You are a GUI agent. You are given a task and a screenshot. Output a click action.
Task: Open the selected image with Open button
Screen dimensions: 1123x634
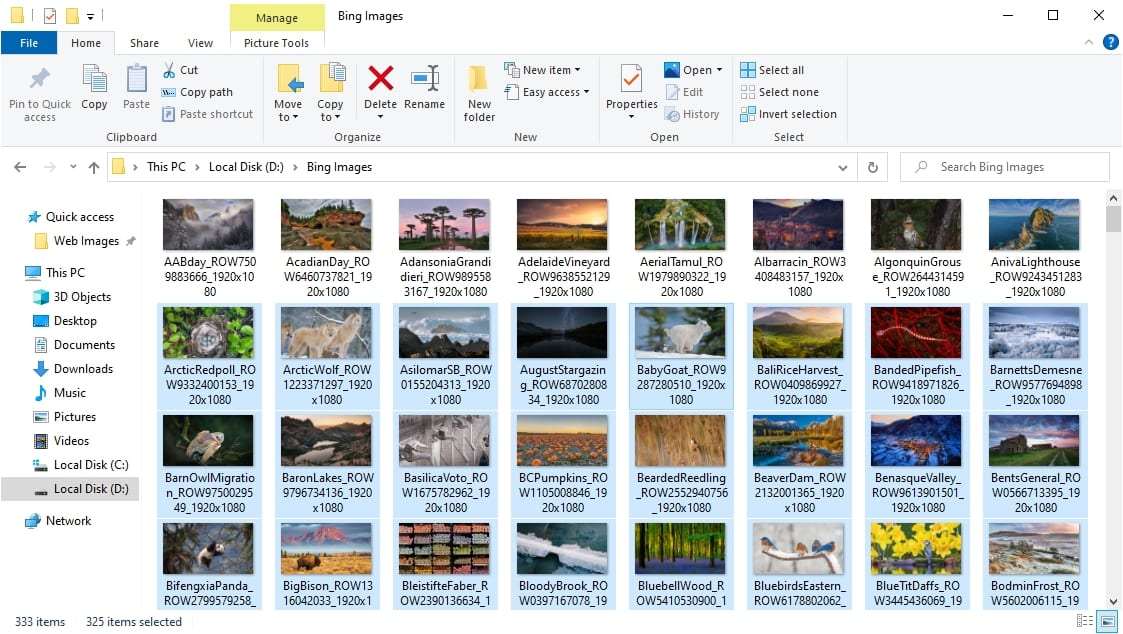point(693,69)
